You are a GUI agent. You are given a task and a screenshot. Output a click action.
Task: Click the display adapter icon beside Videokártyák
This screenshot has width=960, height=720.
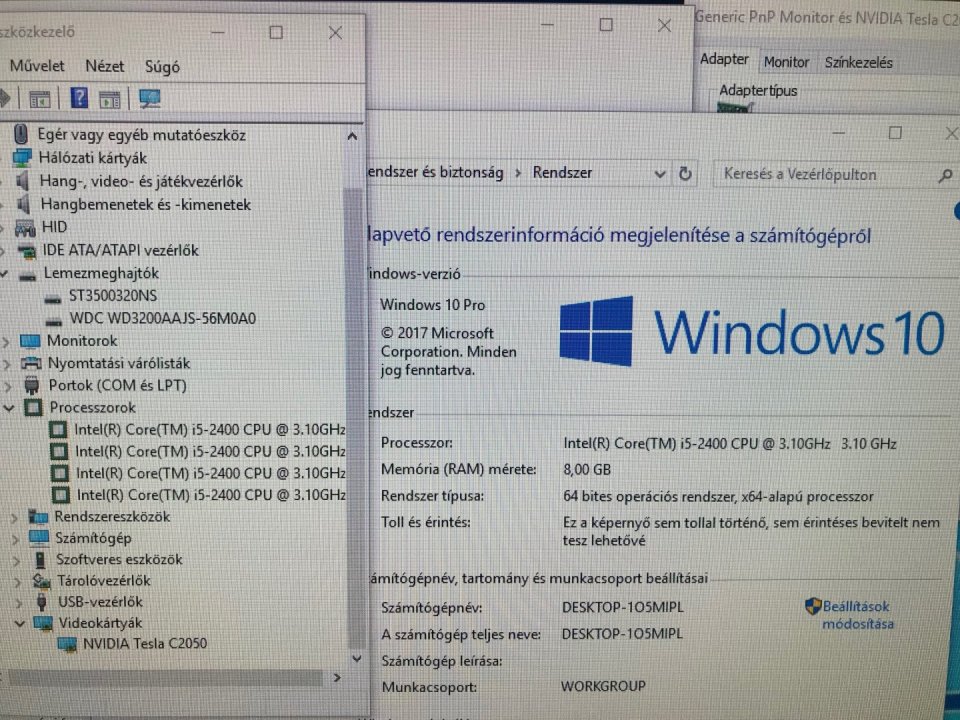coord(43,623)
